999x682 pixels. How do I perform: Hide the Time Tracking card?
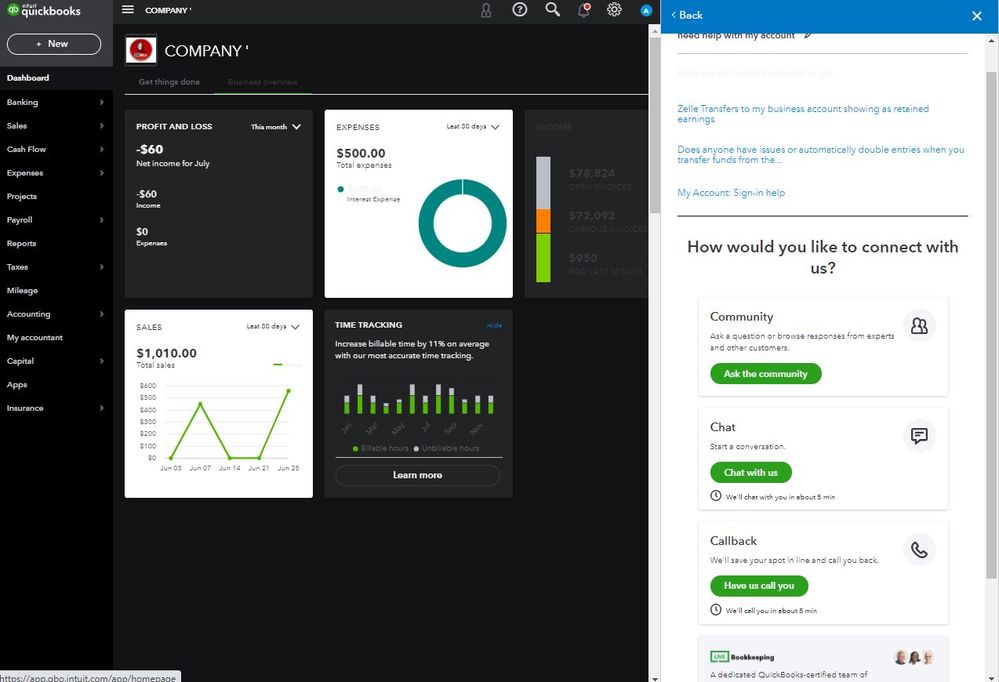pos(494,325)
